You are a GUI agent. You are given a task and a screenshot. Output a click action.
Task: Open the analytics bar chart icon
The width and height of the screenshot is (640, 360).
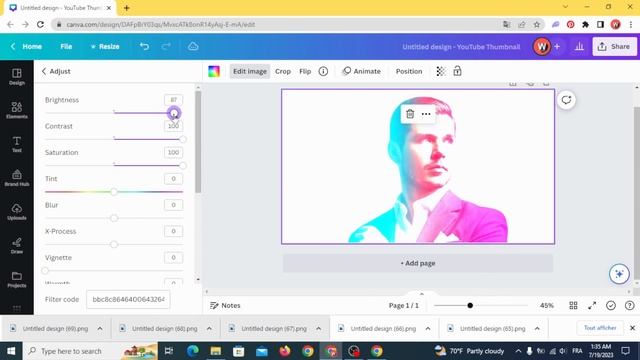pyautogui.click(x=579, y=47)
